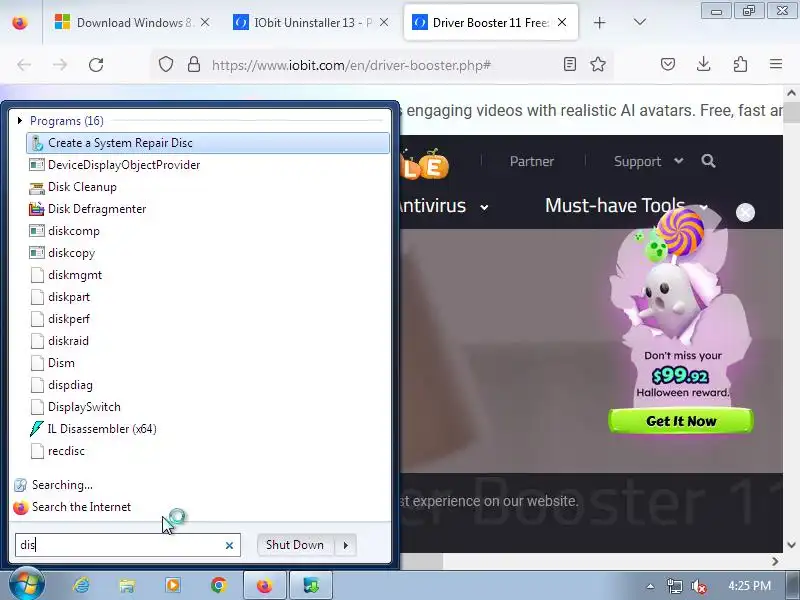Click the Disk Defragmenter icon

coord(37,209)
